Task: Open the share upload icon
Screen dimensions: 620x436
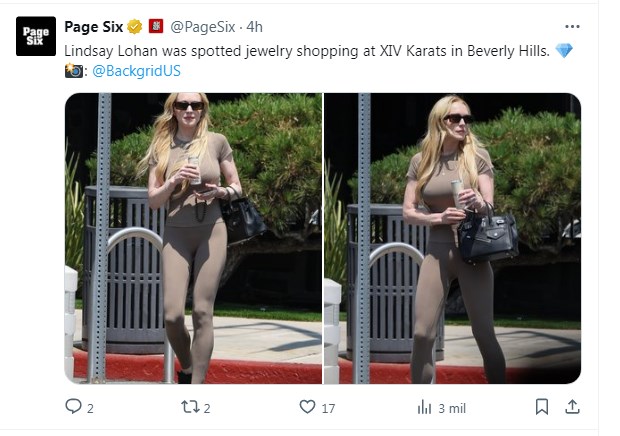Action: (x=572, y=407)
